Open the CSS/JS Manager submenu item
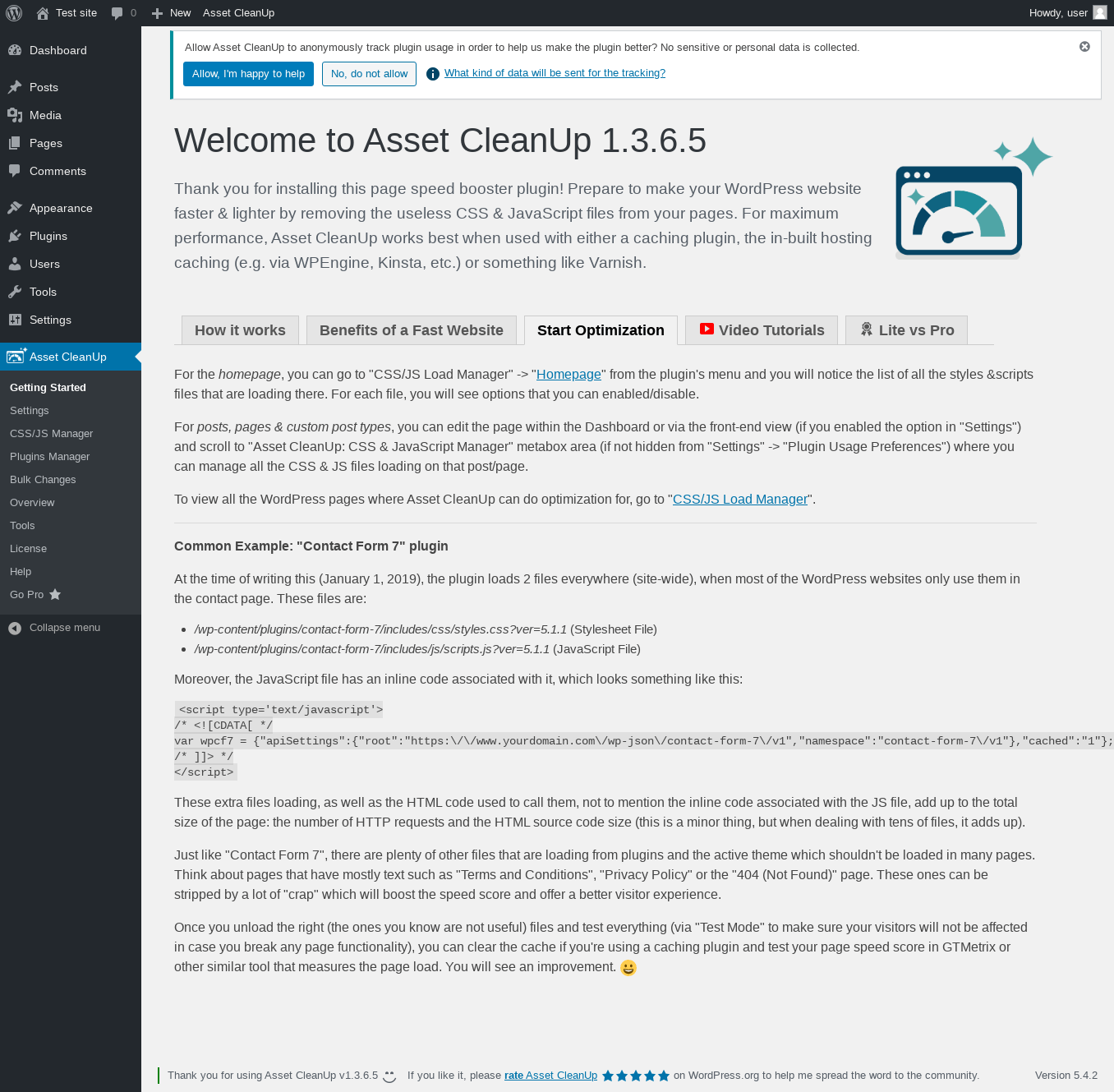 point(52,434)
